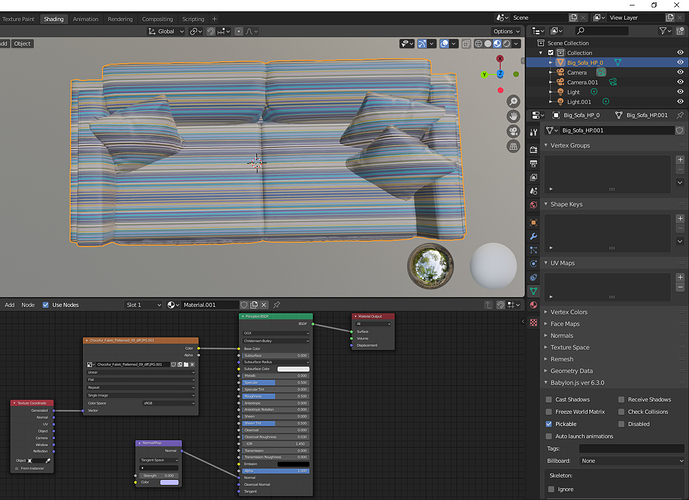Open the Modifiers wrench properties tab

pos(533,236)
